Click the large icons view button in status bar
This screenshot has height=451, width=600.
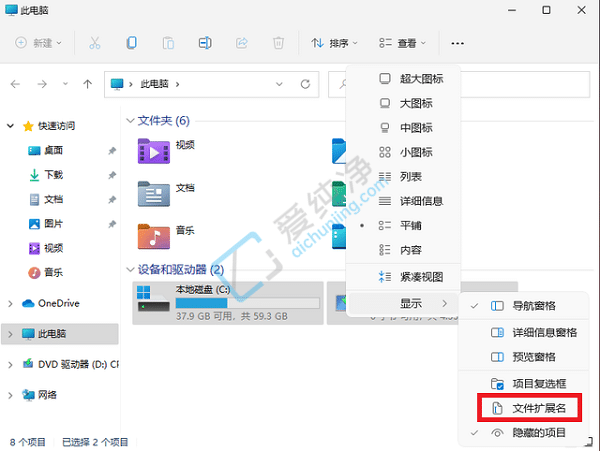coord(590,442)
